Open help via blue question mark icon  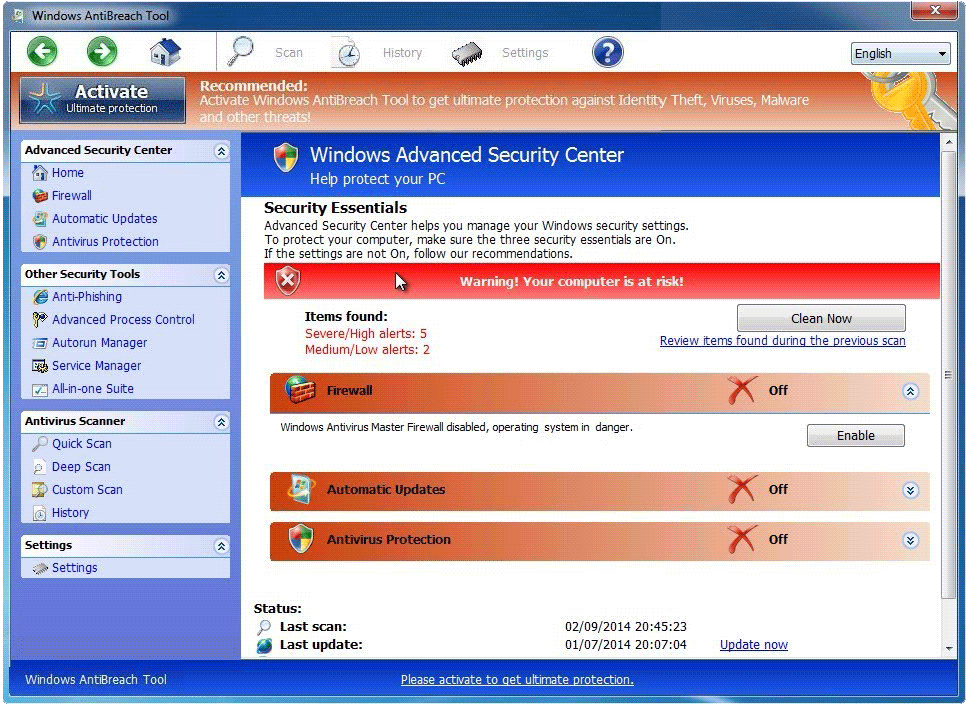[607, 52]
